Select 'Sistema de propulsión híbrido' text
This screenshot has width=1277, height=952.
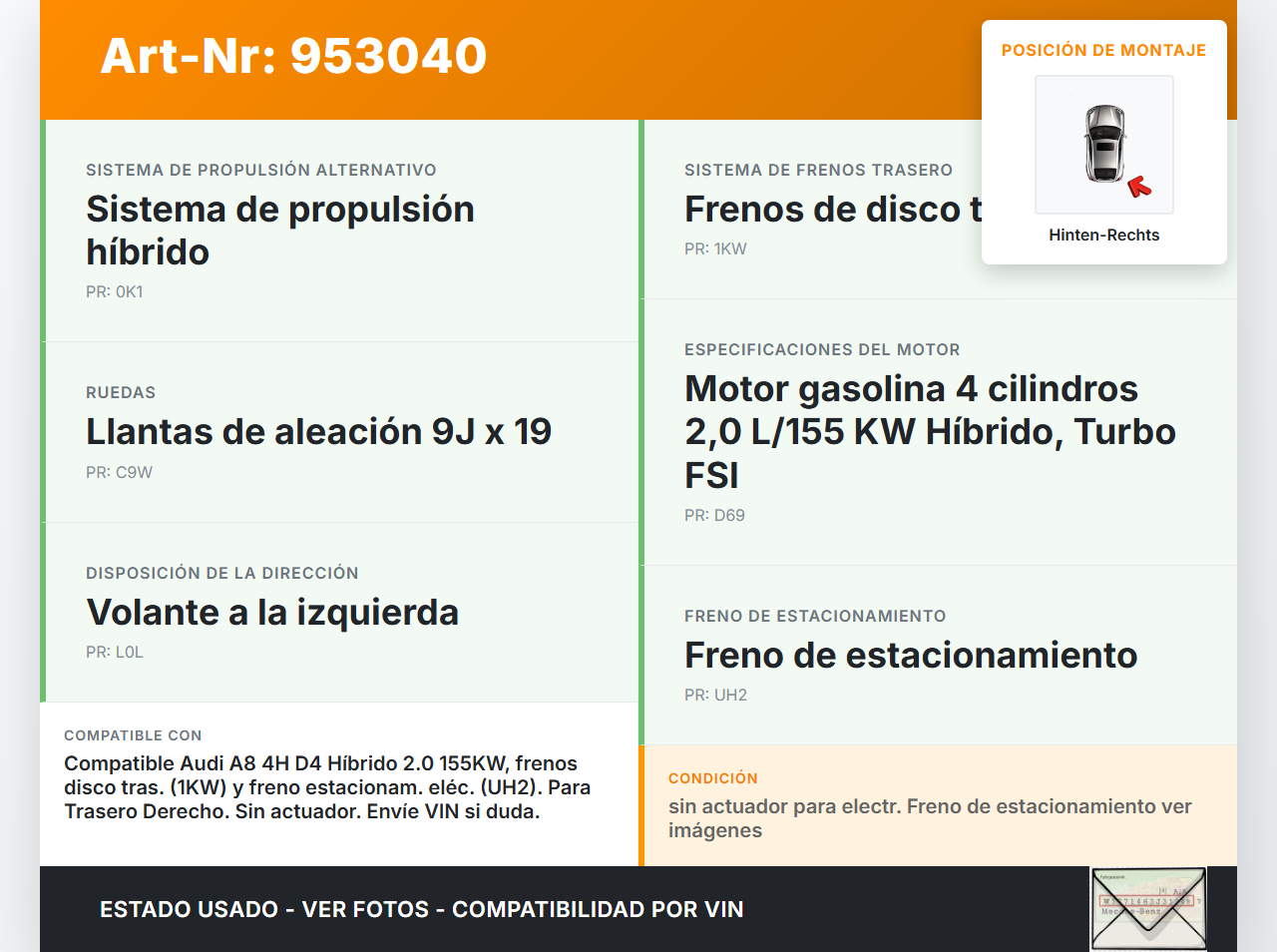pyautogui.click(x=280, y=231)
